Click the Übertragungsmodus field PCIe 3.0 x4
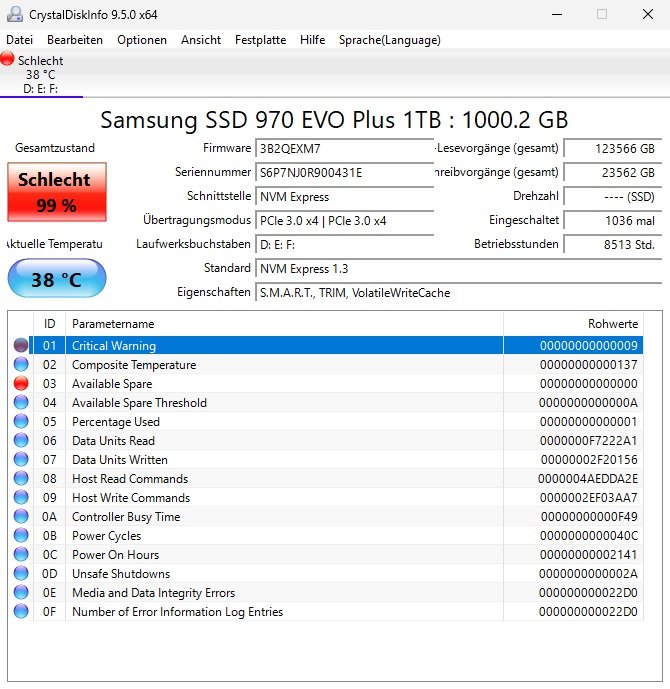Screen dimensions: 670x689 click(344, 221)
